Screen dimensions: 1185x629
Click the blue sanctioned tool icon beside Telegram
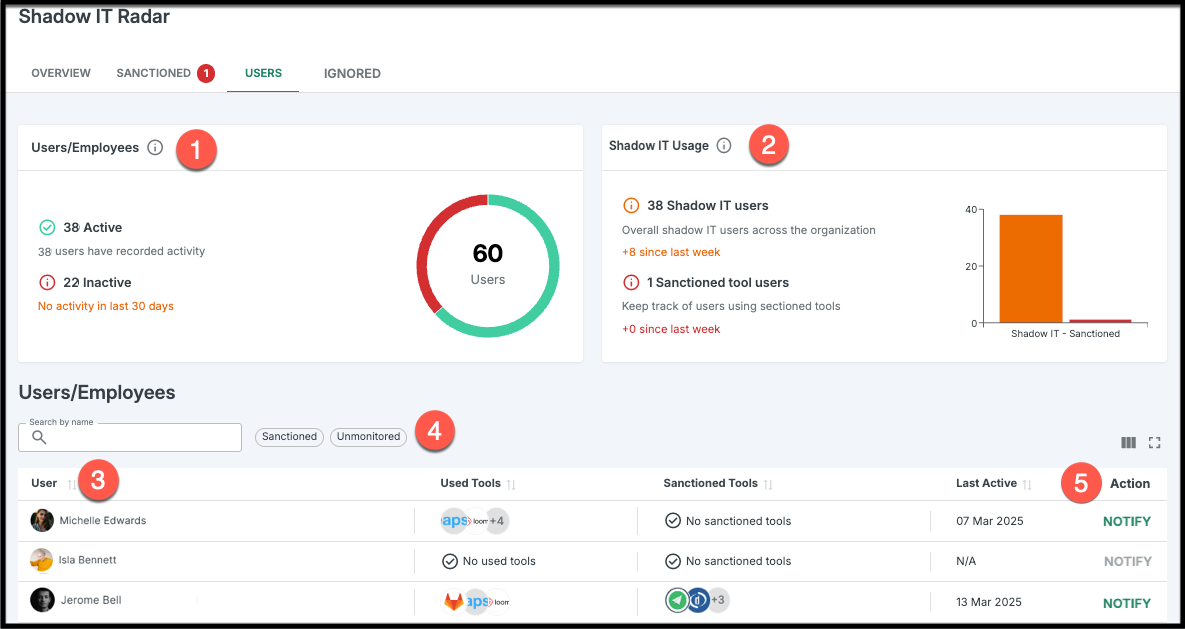pos(698,601)
